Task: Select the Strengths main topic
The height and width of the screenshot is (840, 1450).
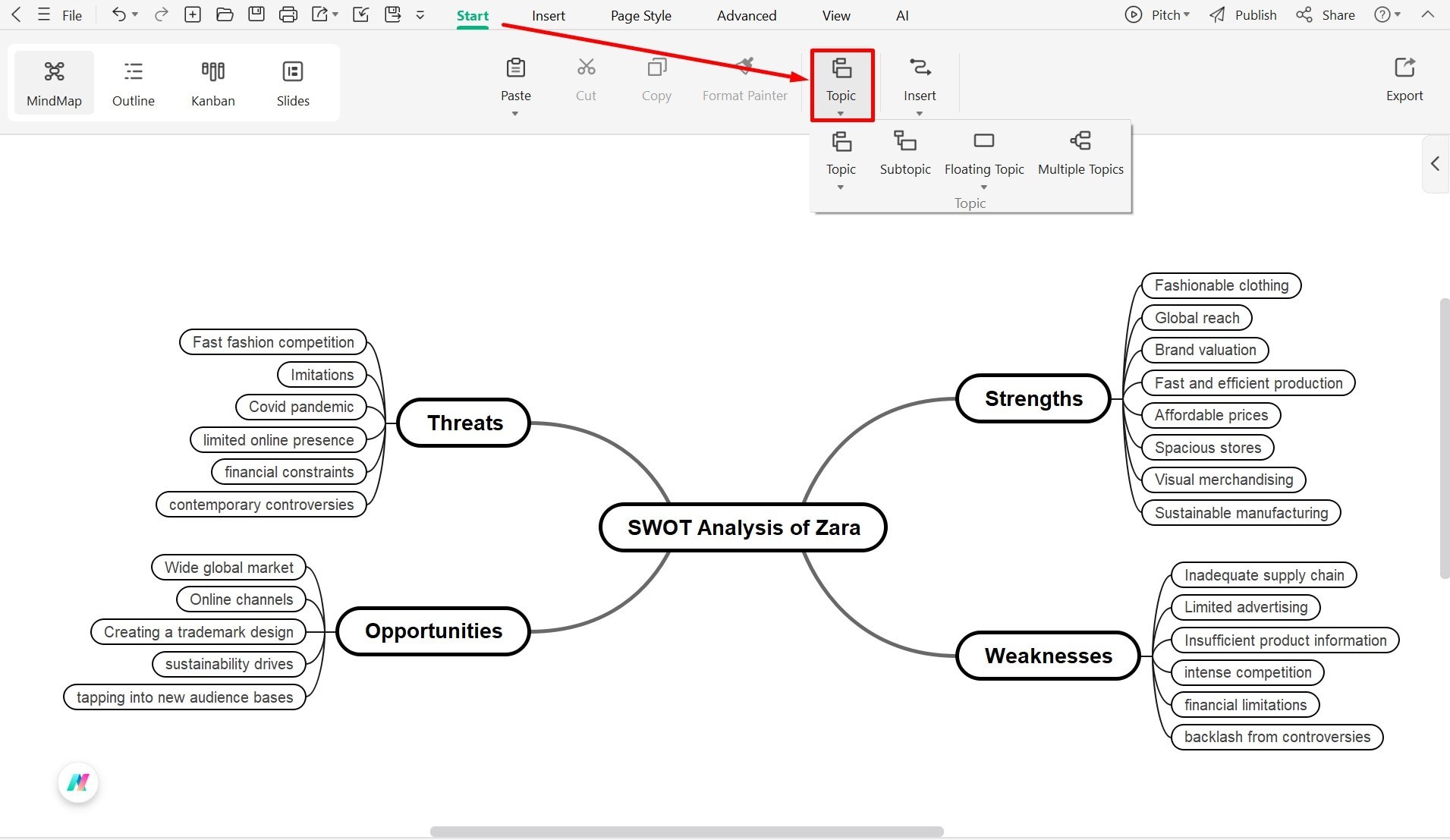Action: [1033, 398]
